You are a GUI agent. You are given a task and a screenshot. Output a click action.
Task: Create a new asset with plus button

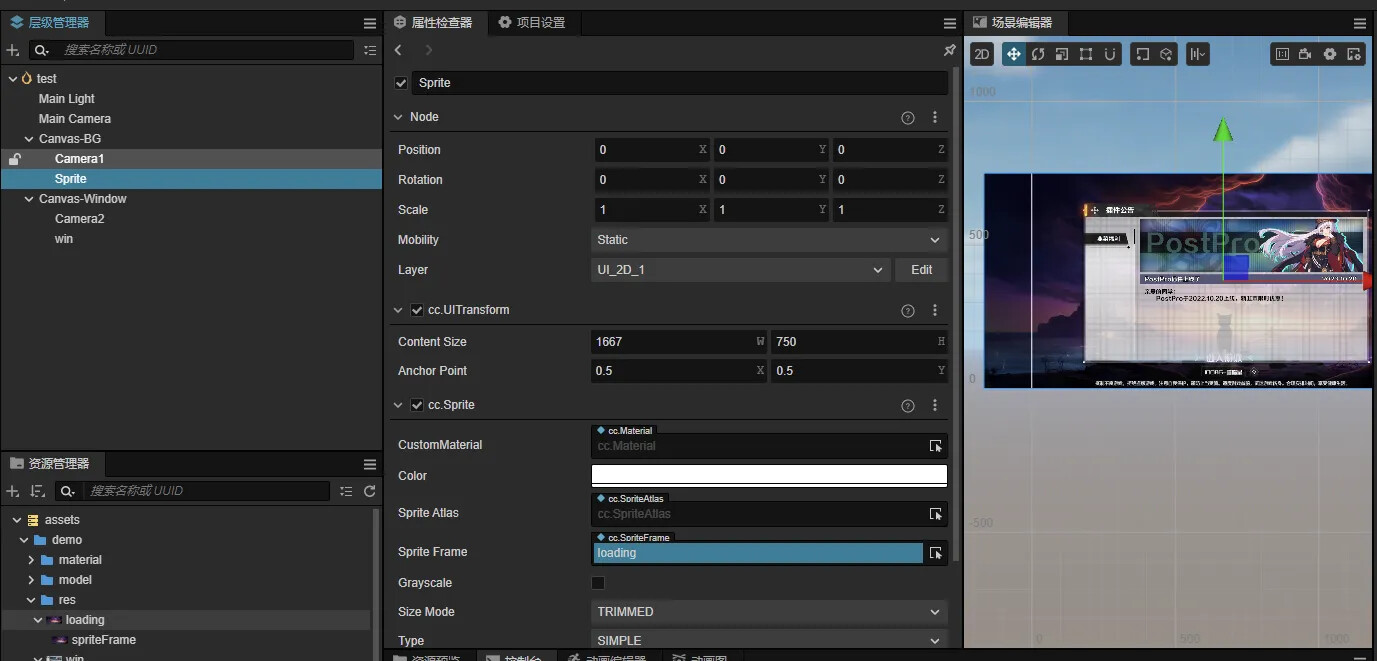pos(13,491)
